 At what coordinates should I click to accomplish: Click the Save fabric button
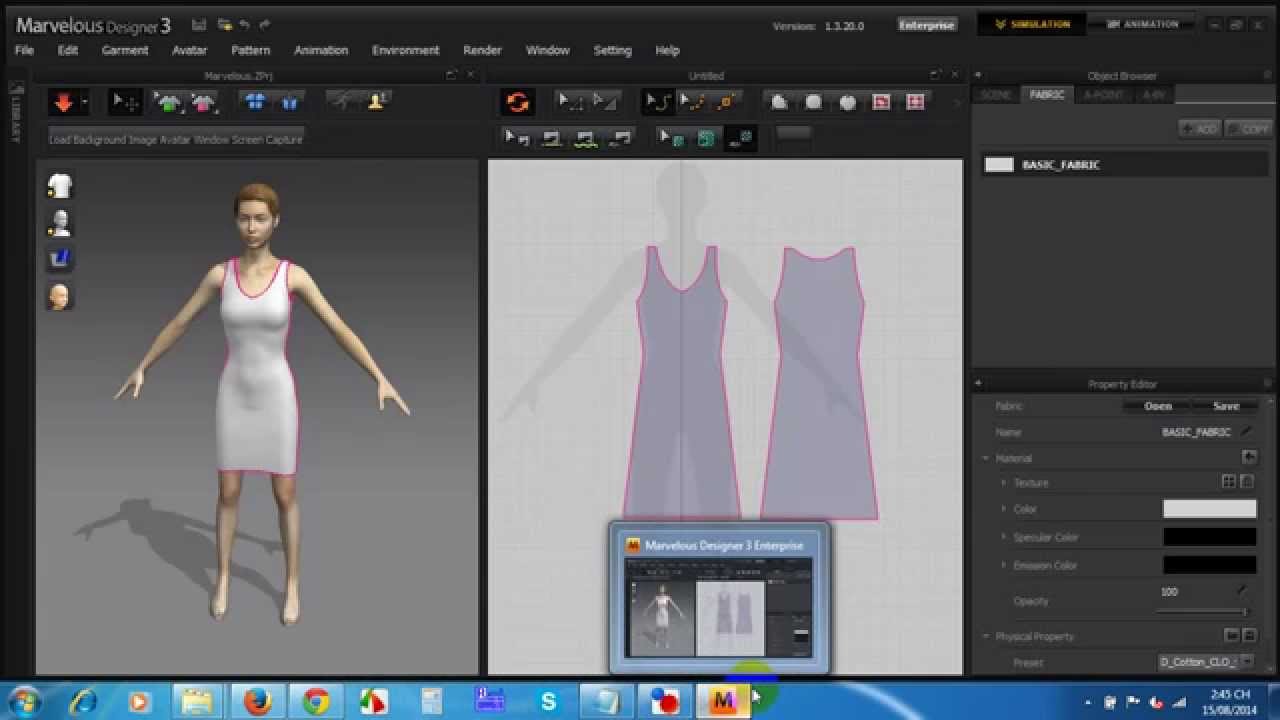point(1226,406)
